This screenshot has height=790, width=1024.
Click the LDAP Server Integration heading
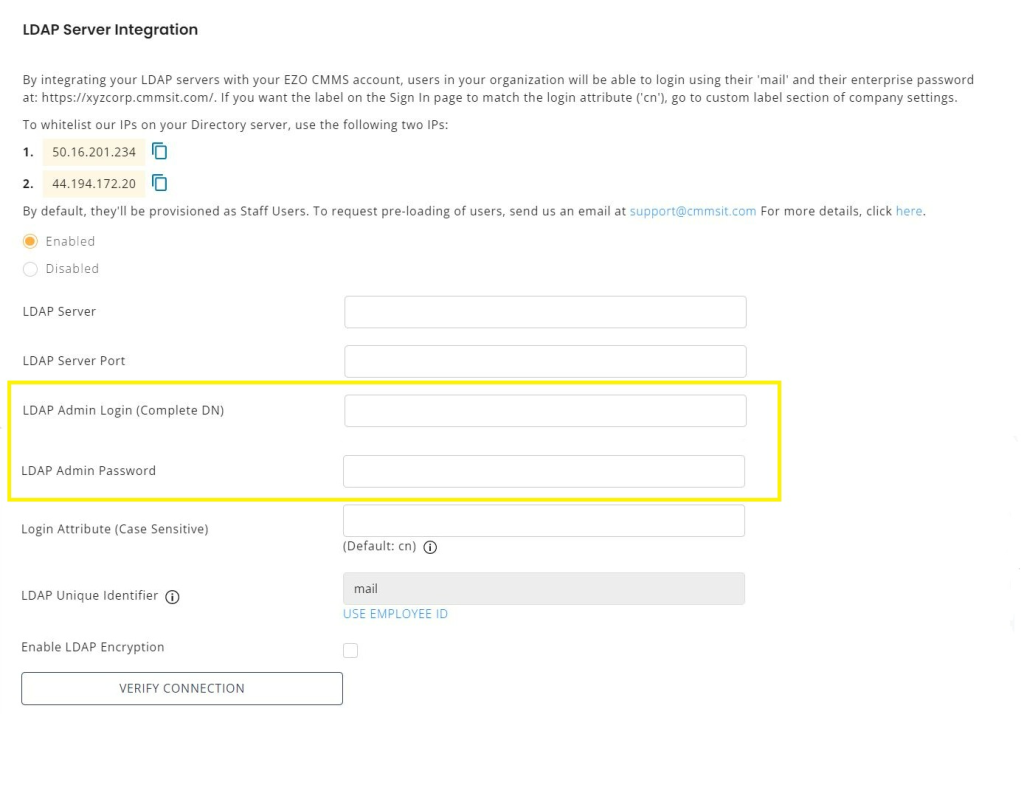coord(110,29)
